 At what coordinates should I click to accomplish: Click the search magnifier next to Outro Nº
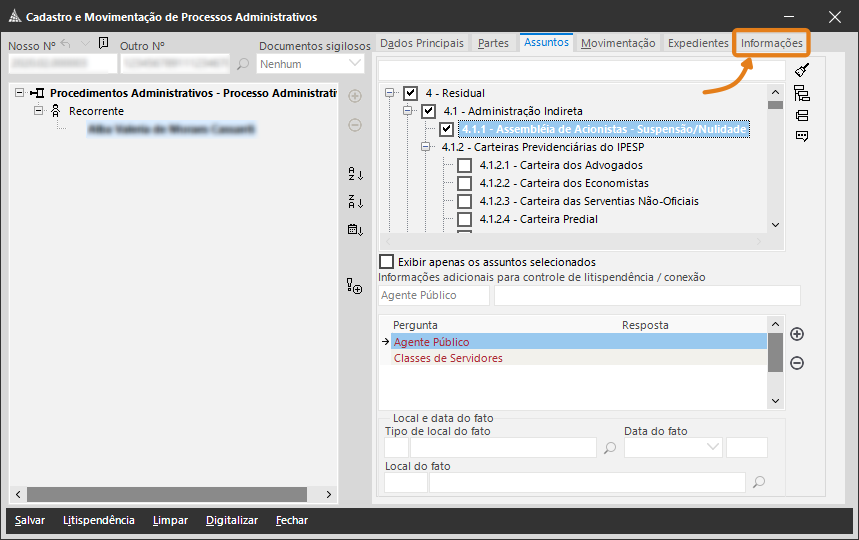coord(243,64)
